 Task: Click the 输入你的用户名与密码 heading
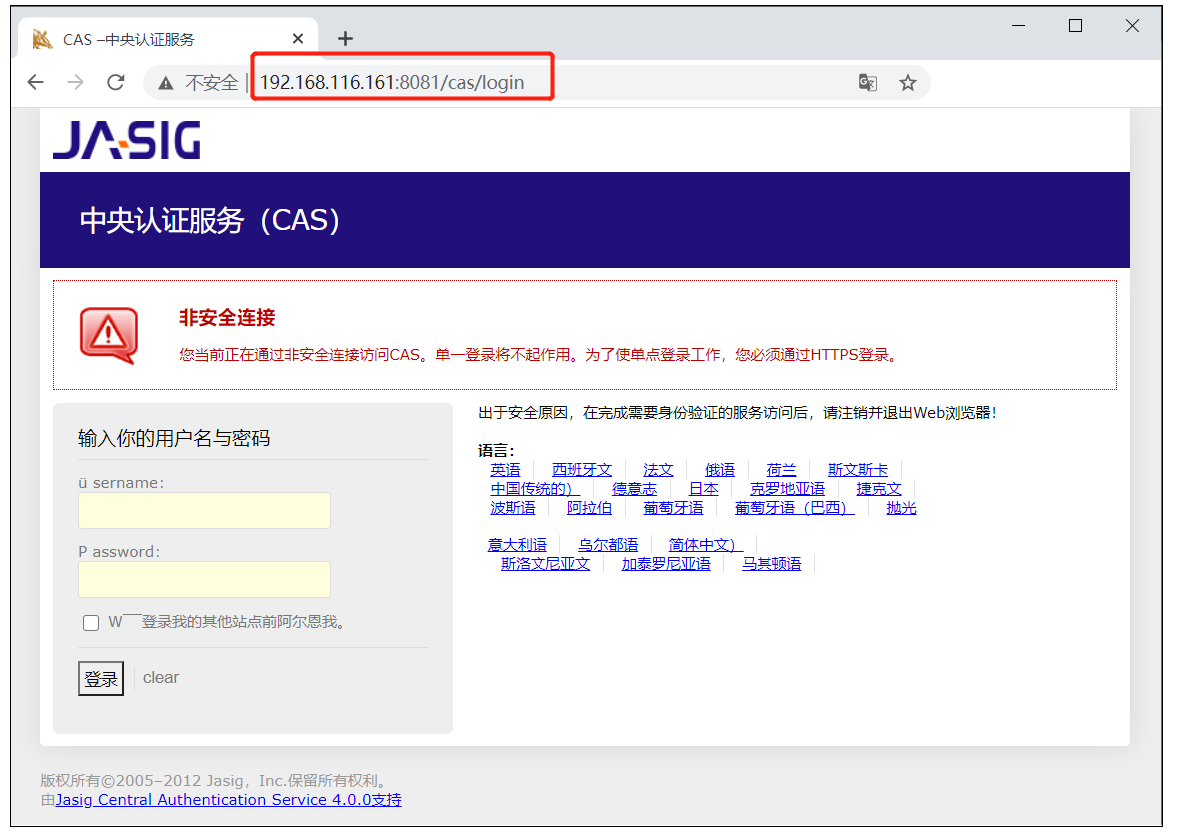click(x=174, y=438)
